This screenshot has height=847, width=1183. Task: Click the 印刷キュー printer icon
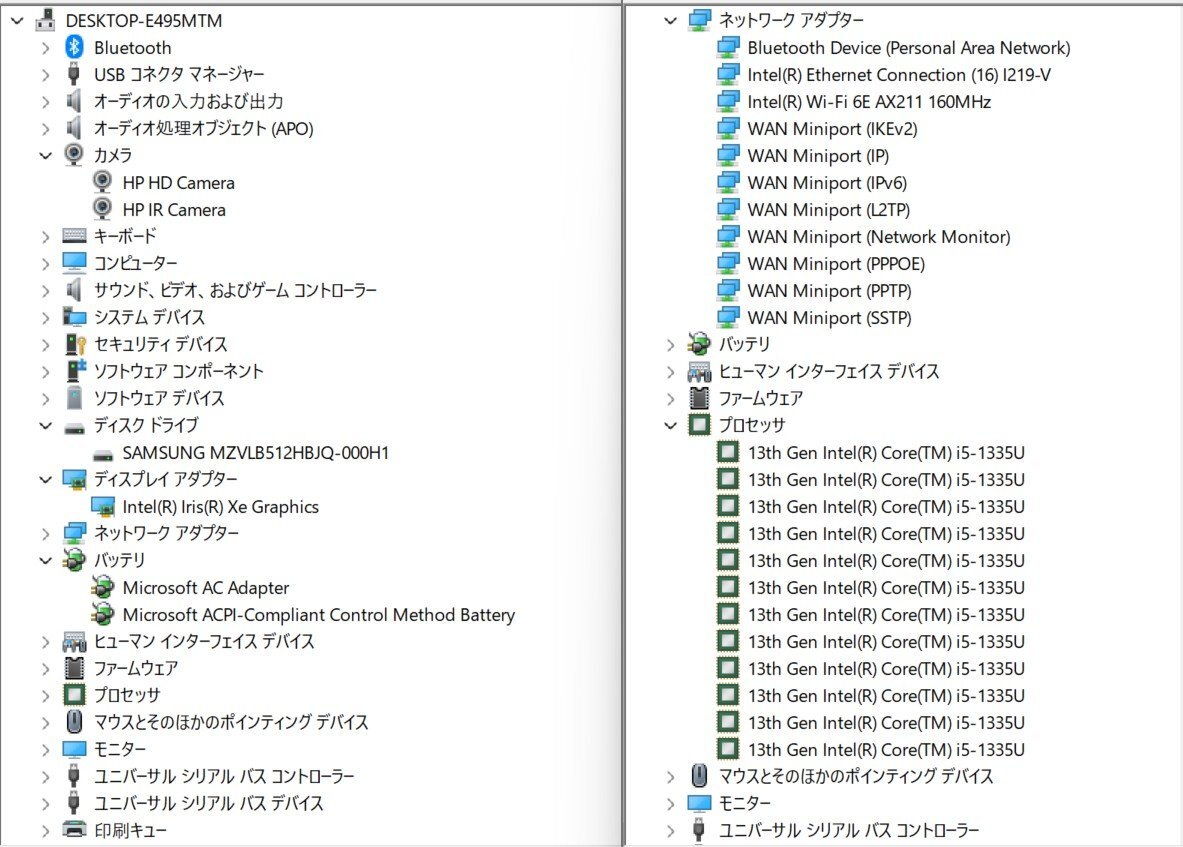[x=74, y=829]
